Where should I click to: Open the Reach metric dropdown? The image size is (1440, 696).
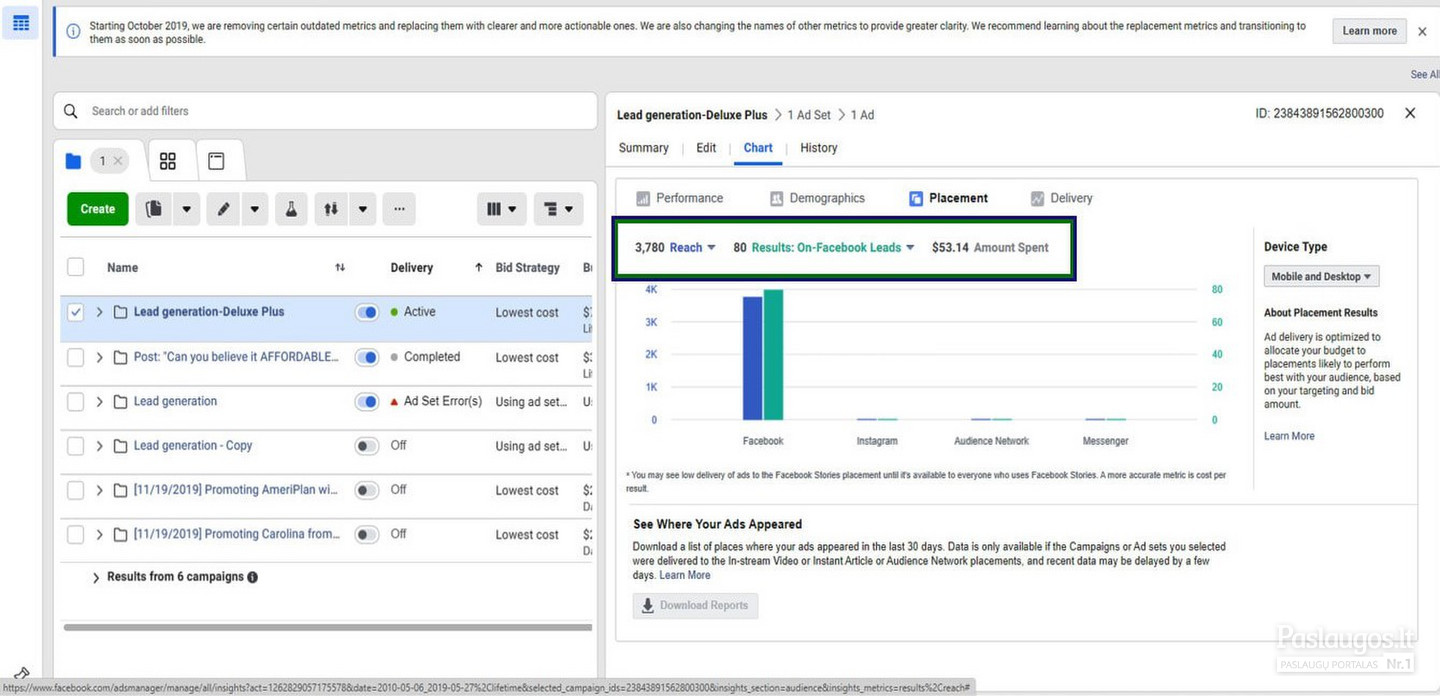click(692, 247)
